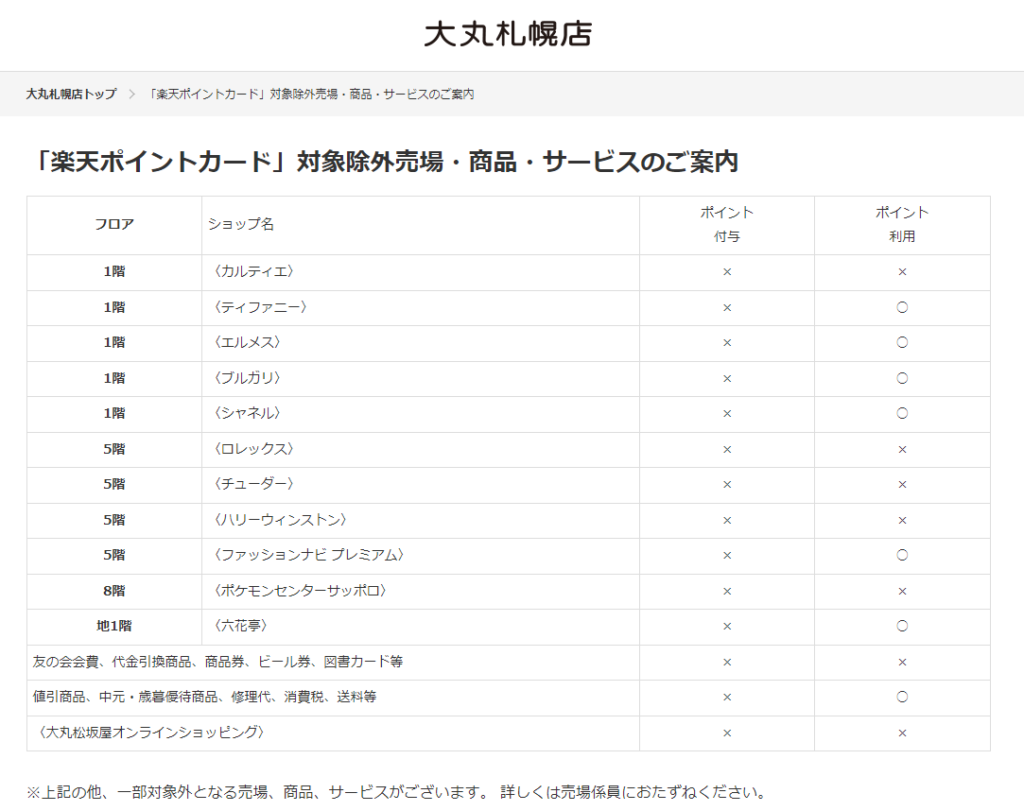The height and width of the screenshot is (811, 1024).
Task: Click the ポイント利用 ○ mark for 六花亭
Action: click(x=902, y=626)
